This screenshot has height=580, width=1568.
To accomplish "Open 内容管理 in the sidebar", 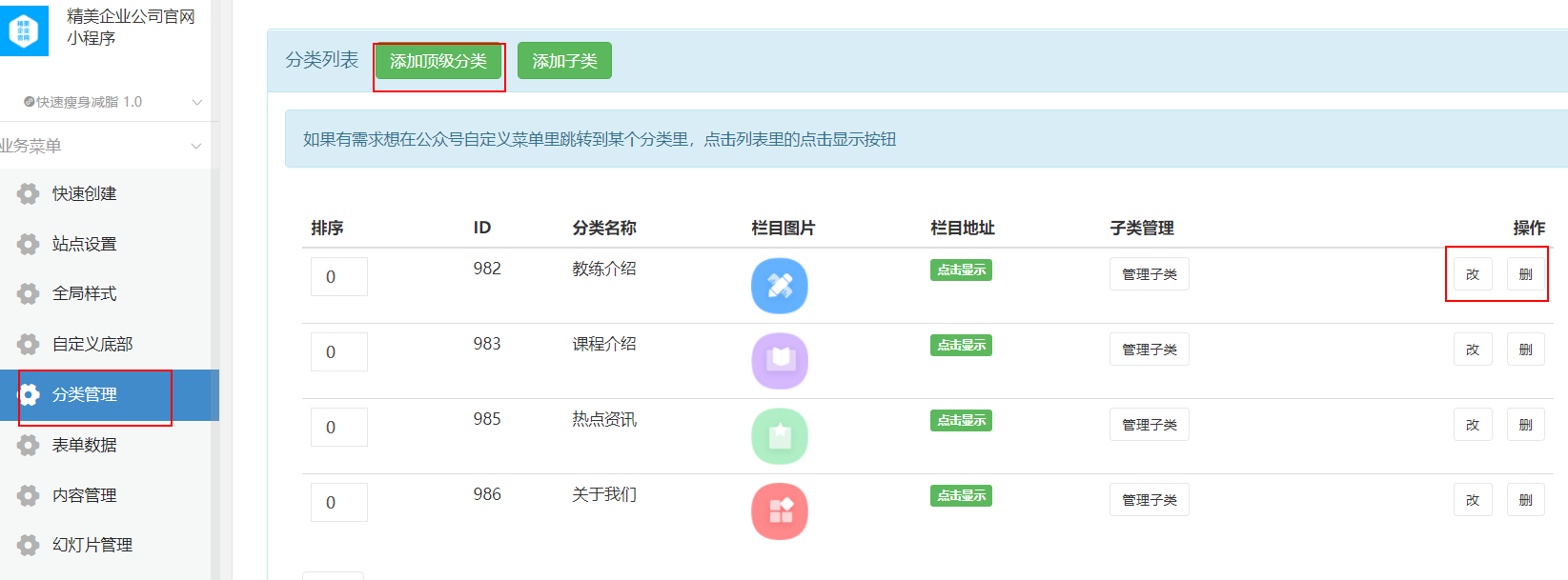I will coord(85,495).
